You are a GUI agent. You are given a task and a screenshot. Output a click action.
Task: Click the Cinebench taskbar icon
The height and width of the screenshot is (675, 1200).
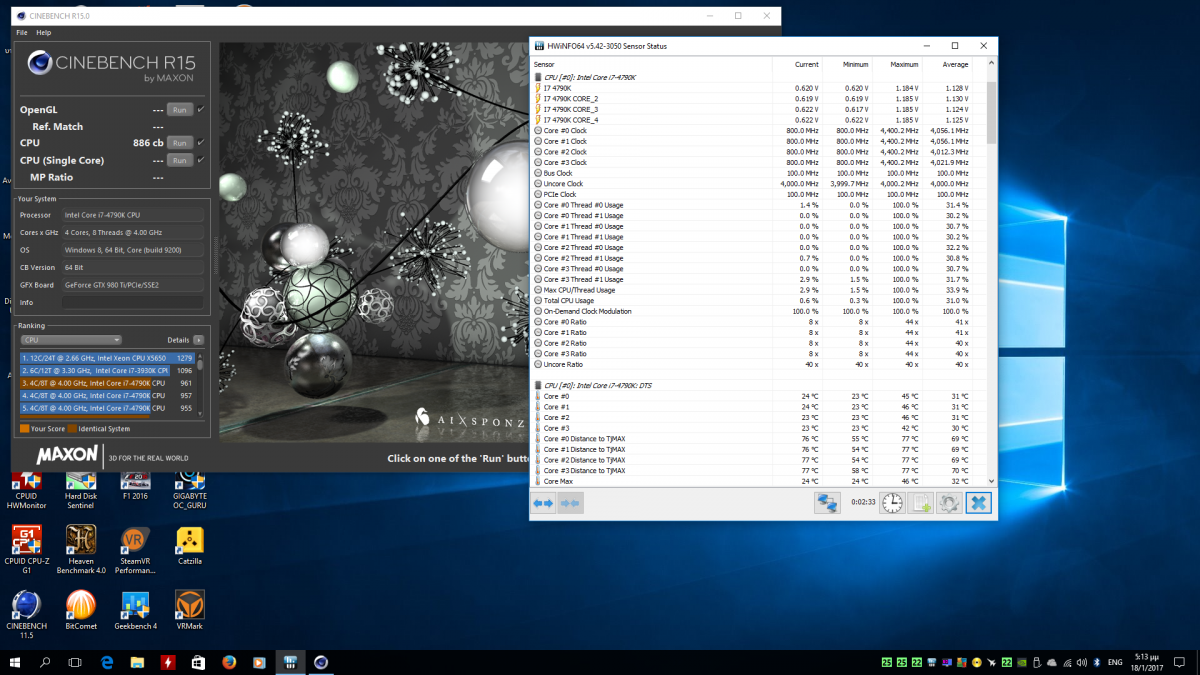[320, 662]
